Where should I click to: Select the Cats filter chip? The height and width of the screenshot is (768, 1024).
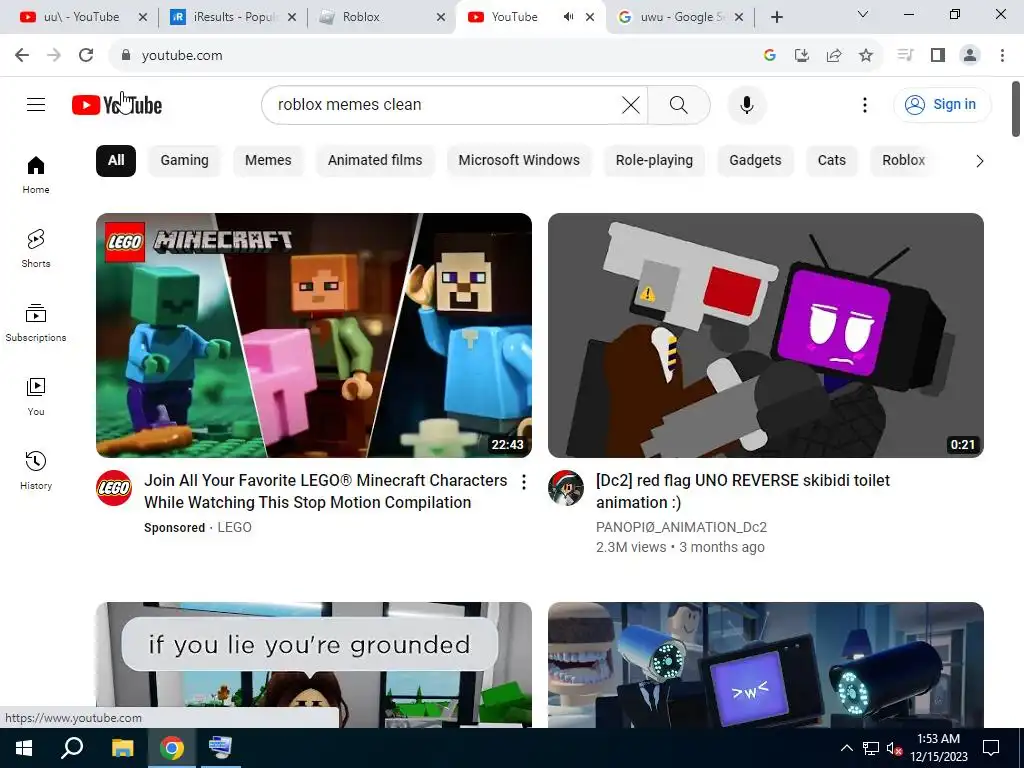tap(831, 161)
